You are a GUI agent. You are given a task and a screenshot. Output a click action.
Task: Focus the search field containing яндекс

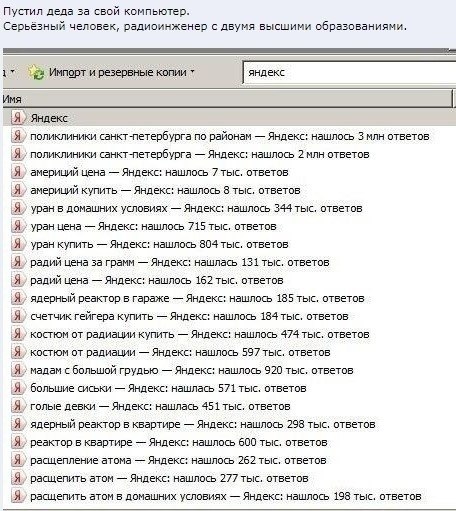coord(349,72)
